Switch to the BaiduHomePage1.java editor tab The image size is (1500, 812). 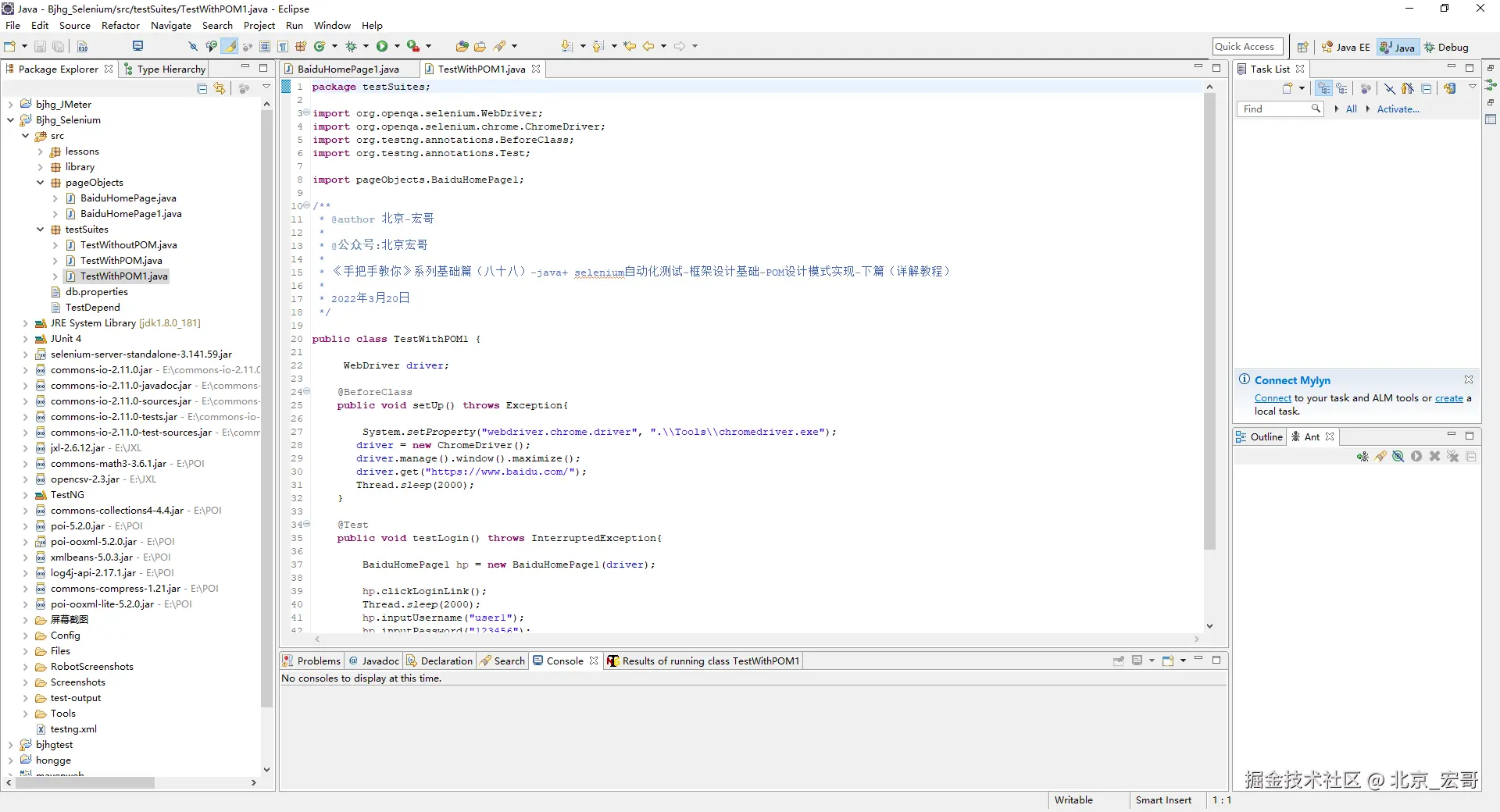[x=348, y=69]
